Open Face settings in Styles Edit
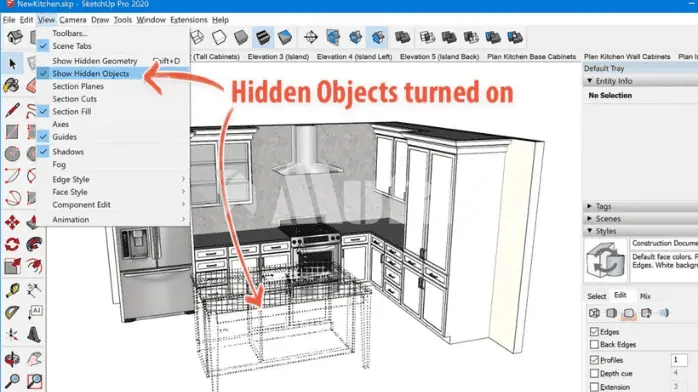The image size is (698, 392). [612, 313]
